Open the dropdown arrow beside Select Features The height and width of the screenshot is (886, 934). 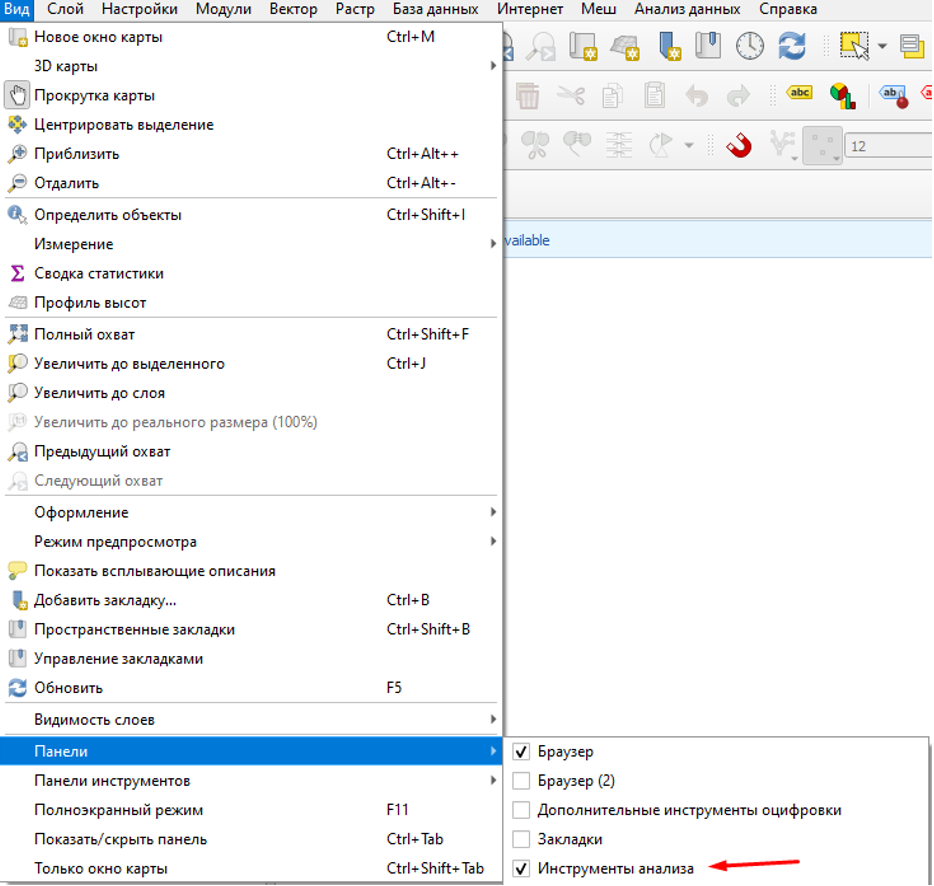pyautogui.click(x=882, y=46)
